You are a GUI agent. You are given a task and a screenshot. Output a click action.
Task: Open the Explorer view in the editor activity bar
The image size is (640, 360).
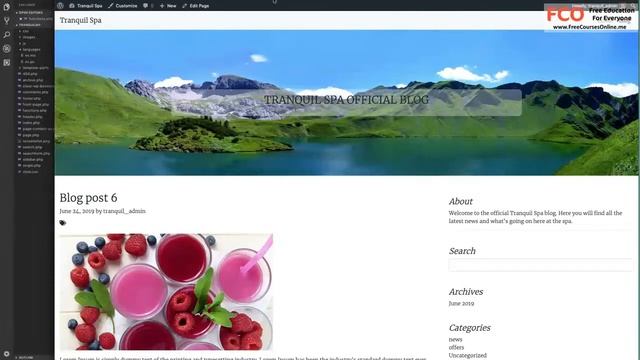click(x=7, y=7)
